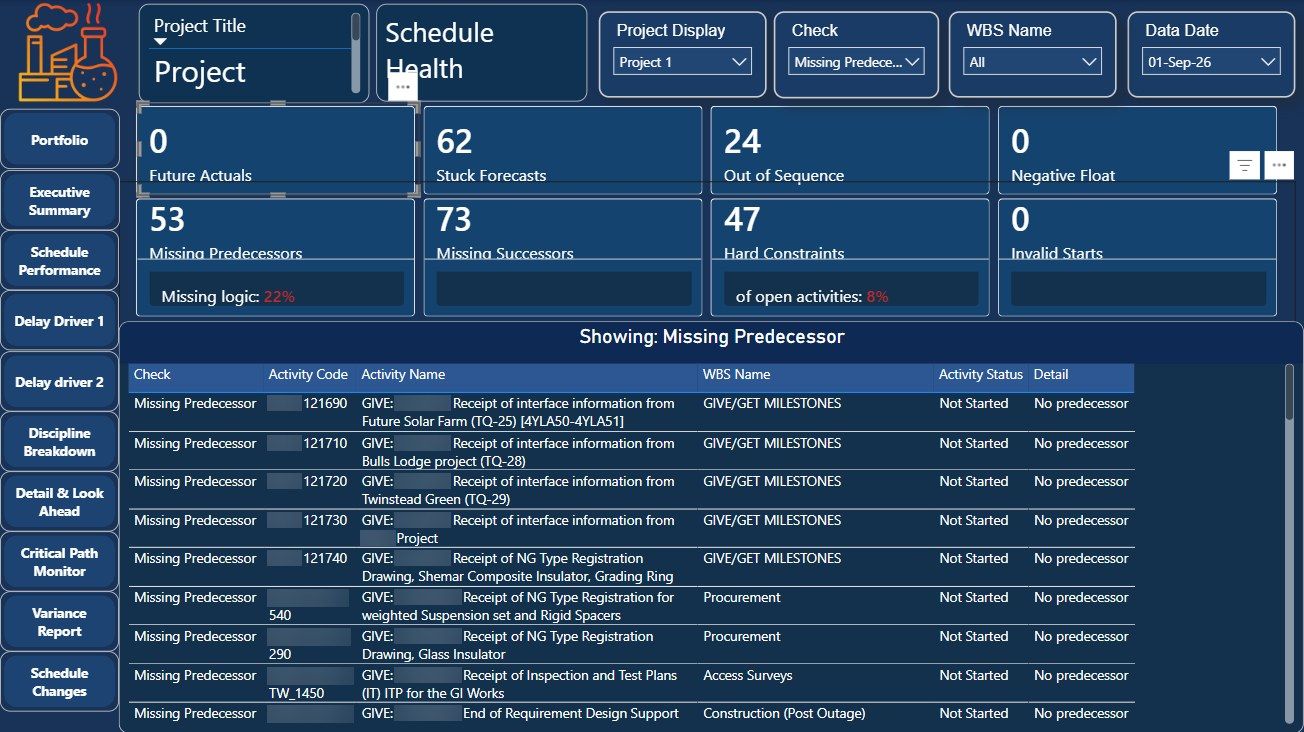Collapse the Project Title arrow
The image size is (1304, 732).
(159, 42)
